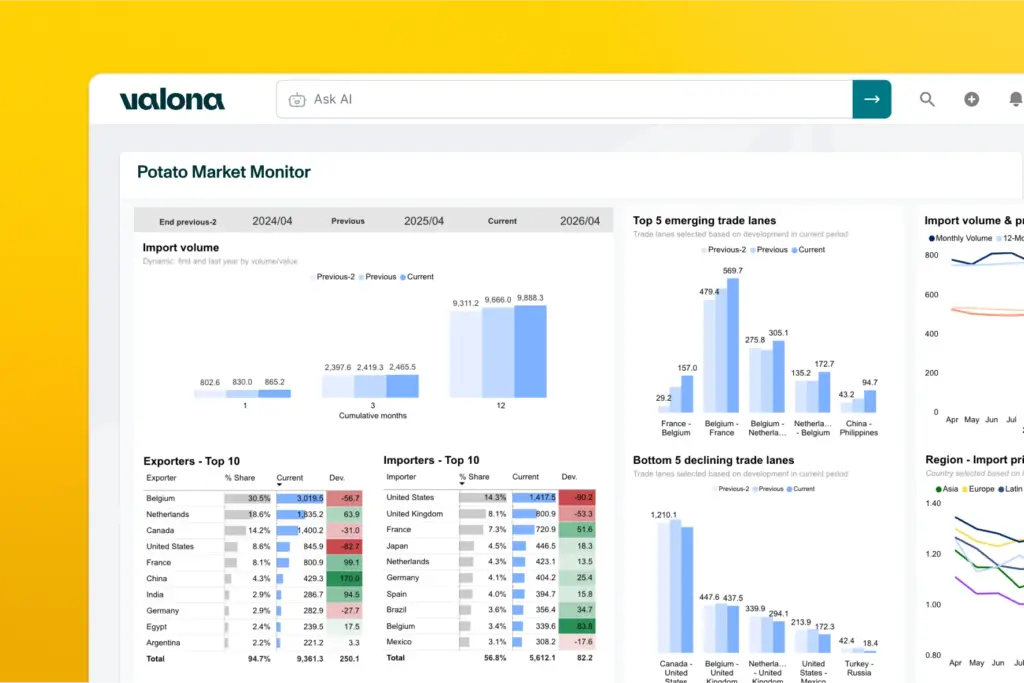
Task: Click the Ask AI robot icon
Action: coord(297,100)
